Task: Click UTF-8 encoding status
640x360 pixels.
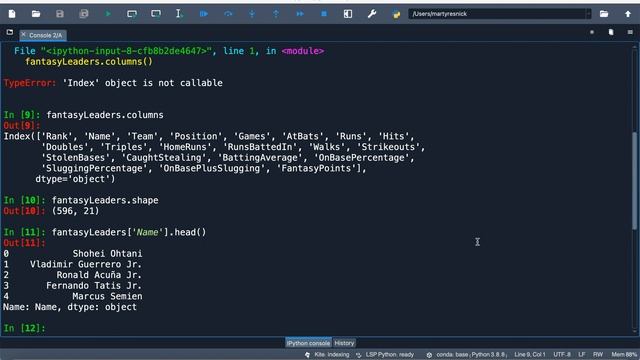Action: click(x=562, y=355)
